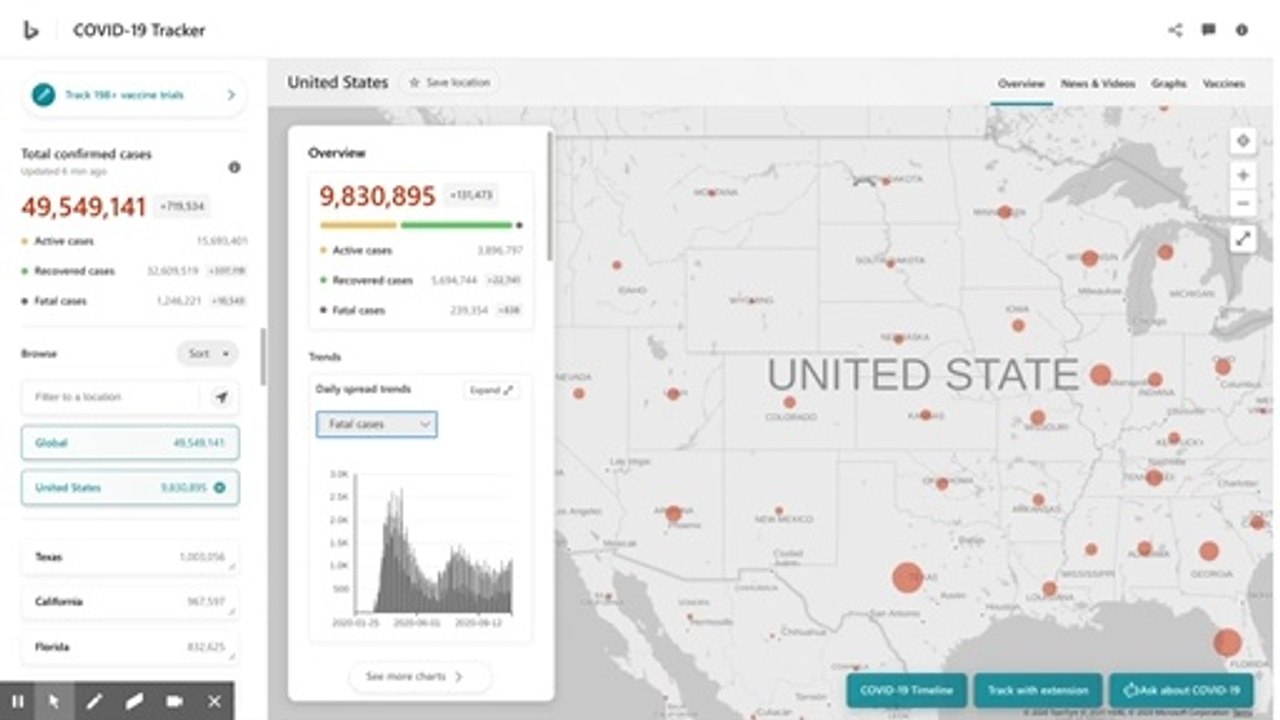Image resolution: width=1280 pixels, height=720 pixels.
Task: Select the pointer cursor recording tool
Action: coord(54,701)
